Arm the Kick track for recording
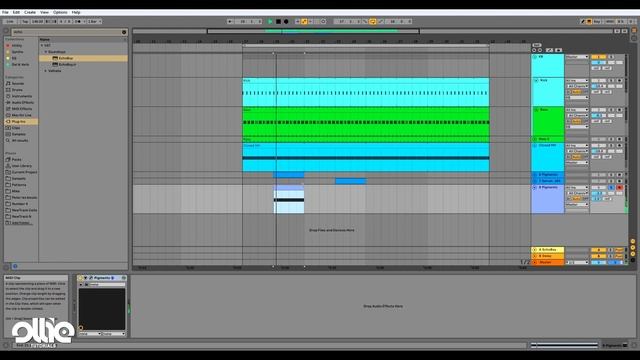640x360 pixels. tap(619, 80)
